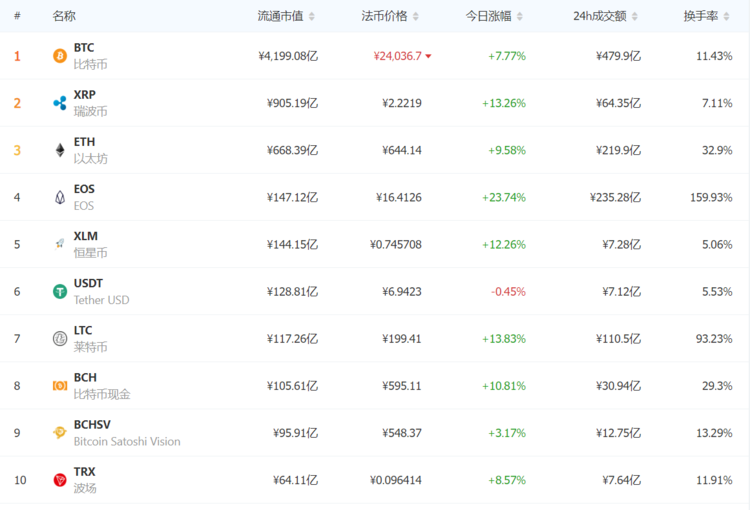This screenshot has width=750, height=510.
Task: Click the 莱特币 subtitle text
Action: 90,347
